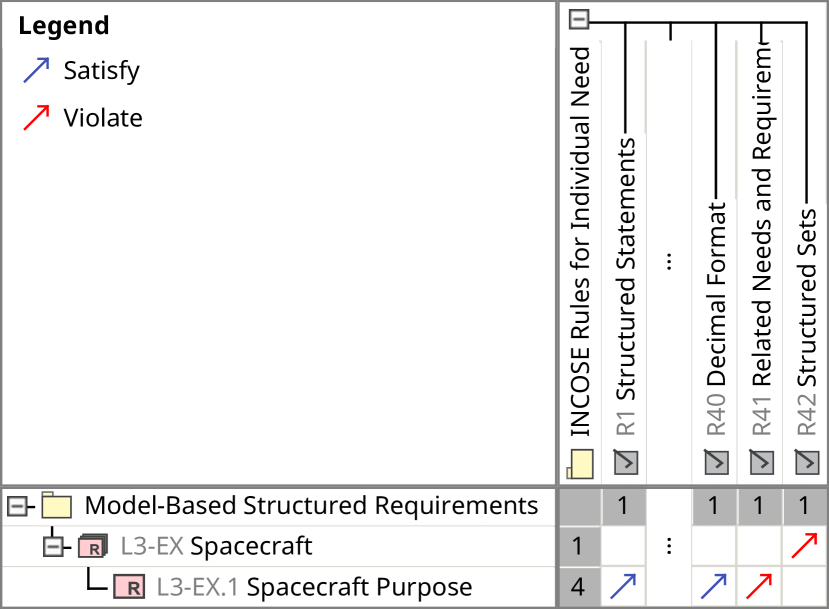
Task: Click the L3-EX Spacecraft requirement icon
Action: 92,547
